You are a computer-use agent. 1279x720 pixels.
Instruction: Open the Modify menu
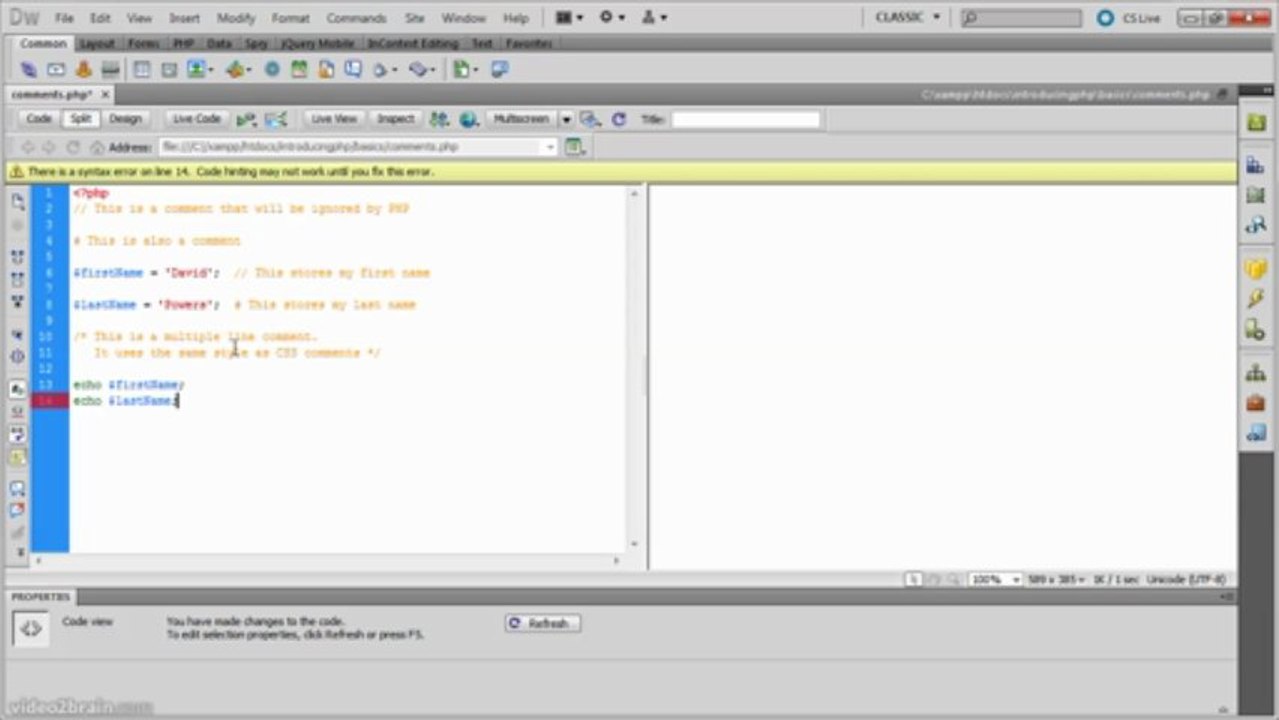coord(236,18)
